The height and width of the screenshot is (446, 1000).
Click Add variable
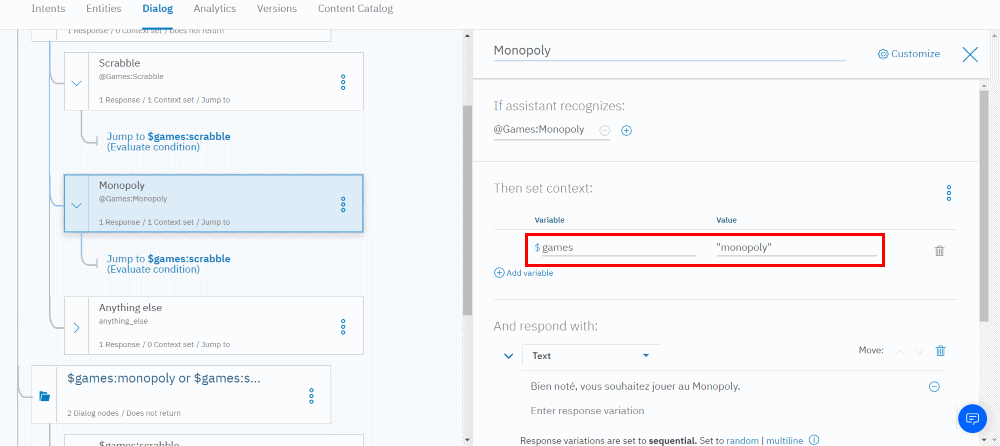(524, 273)
